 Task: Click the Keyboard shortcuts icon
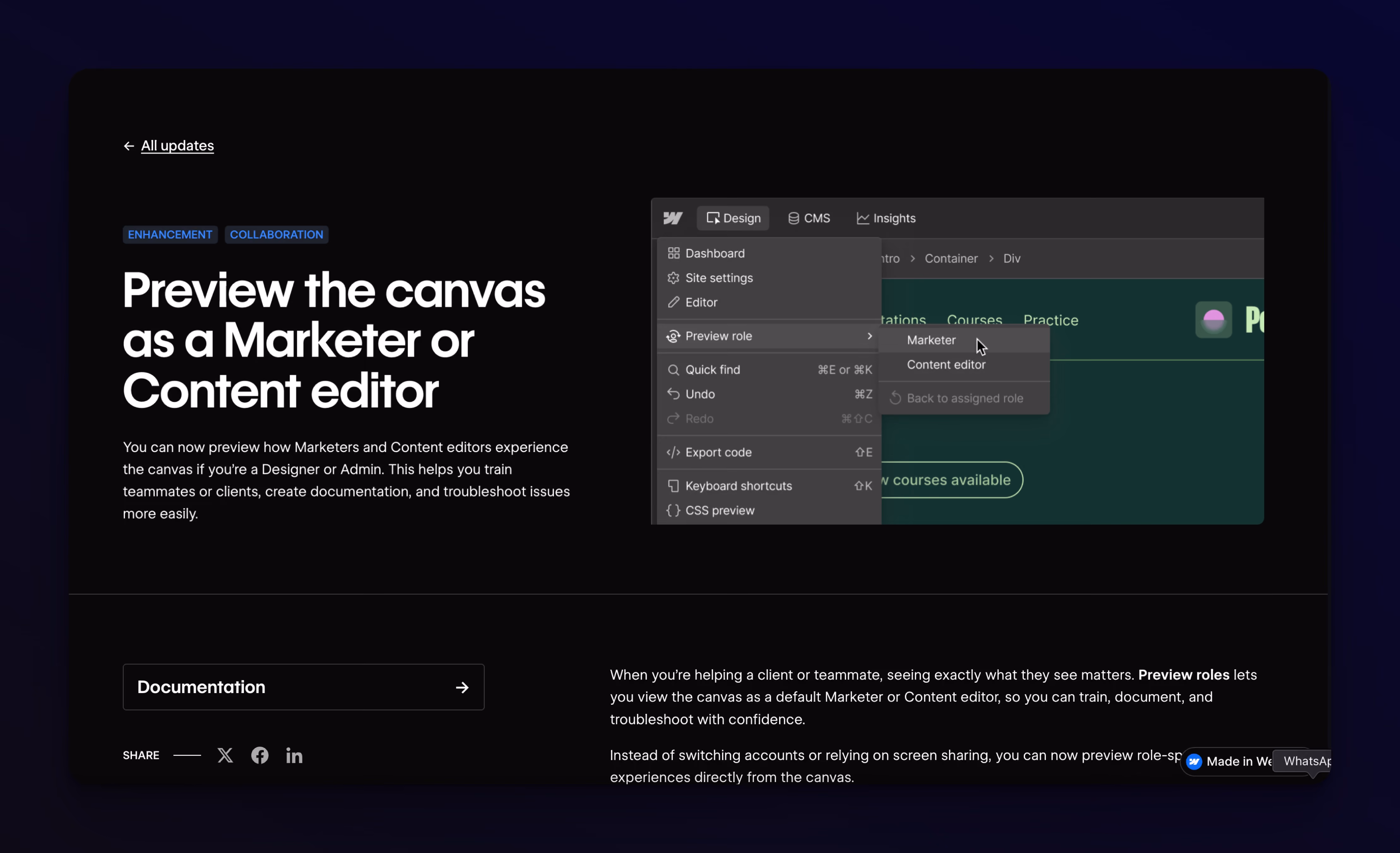pos(673,485)
